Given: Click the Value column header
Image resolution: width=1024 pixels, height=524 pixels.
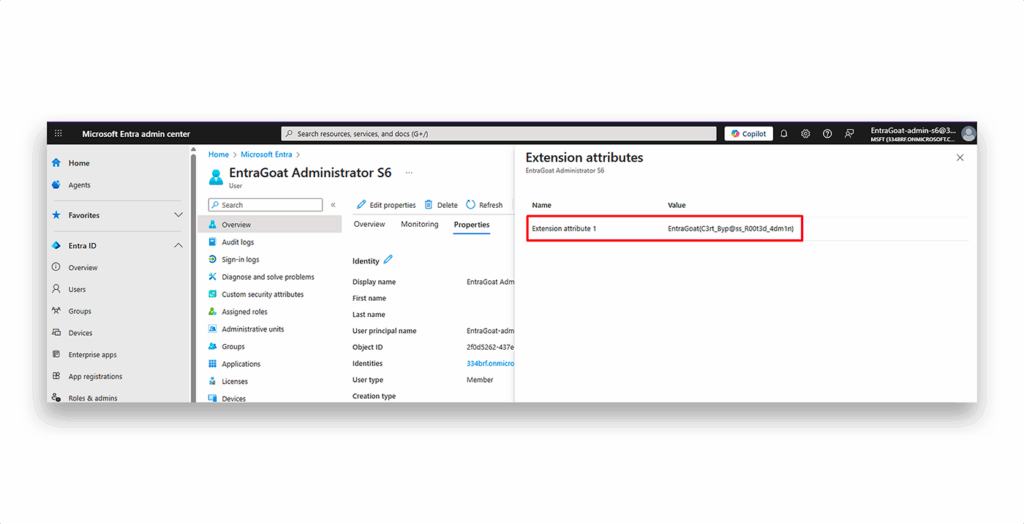Looking at the screenshot, I should click(x=677, y=205).
